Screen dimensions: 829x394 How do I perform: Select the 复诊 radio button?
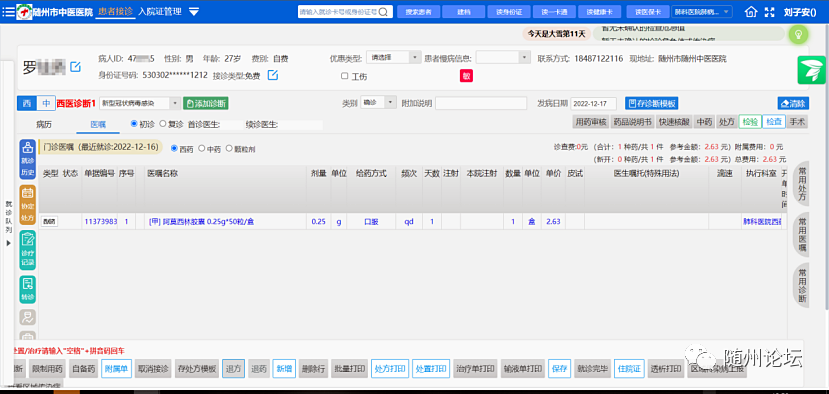[x=163, y=124]
